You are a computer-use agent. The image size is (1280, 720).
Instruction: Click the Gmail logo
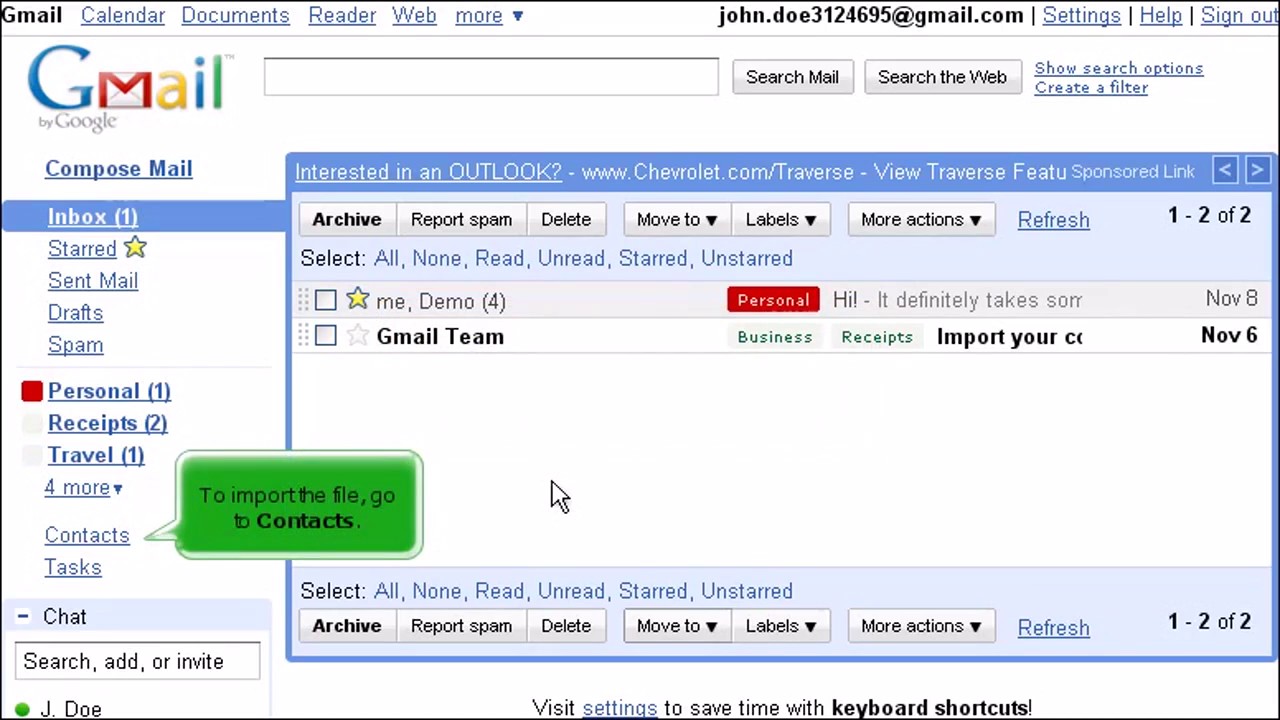(128, 88)
